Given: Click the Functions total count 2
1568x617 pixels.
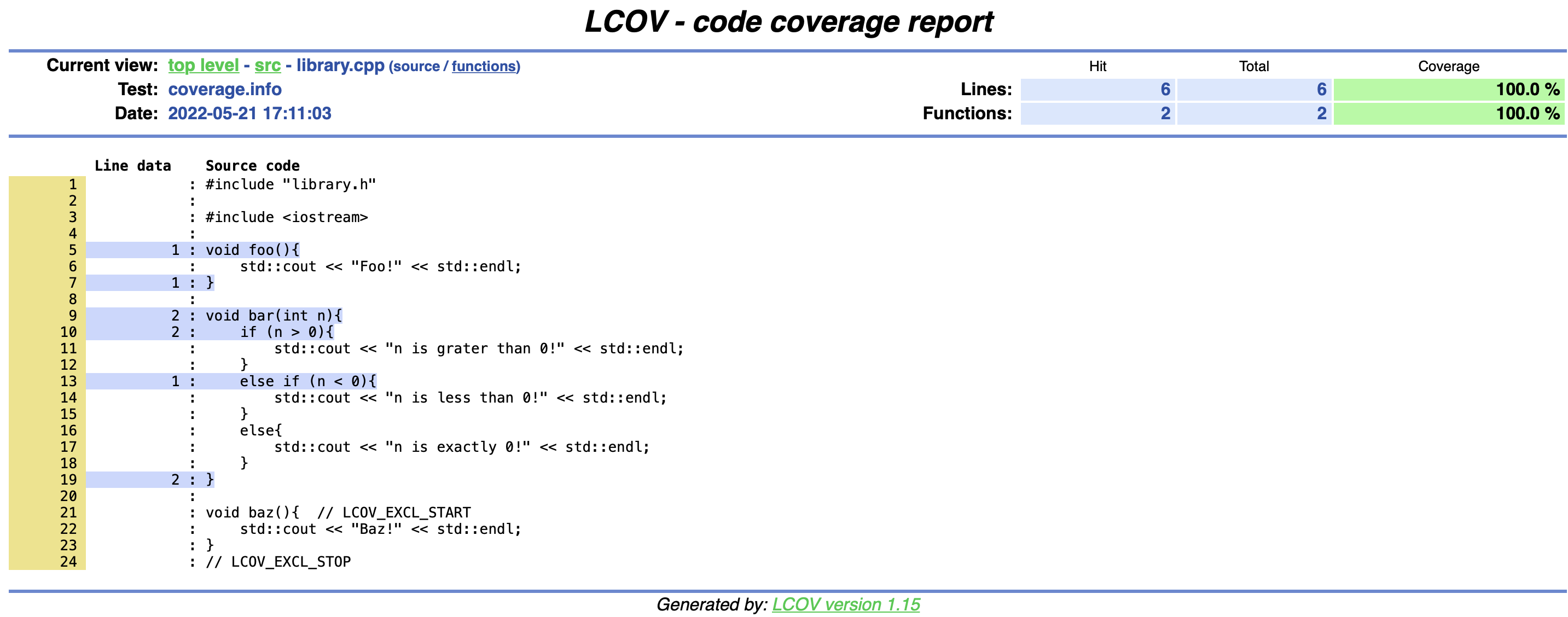Looking at the screenshot, I should [x=1321, y=113].
